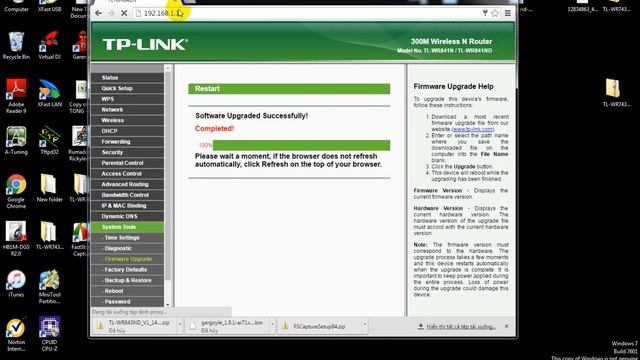Open TL-WR843ND zip download item

click(x=135, y=326)
